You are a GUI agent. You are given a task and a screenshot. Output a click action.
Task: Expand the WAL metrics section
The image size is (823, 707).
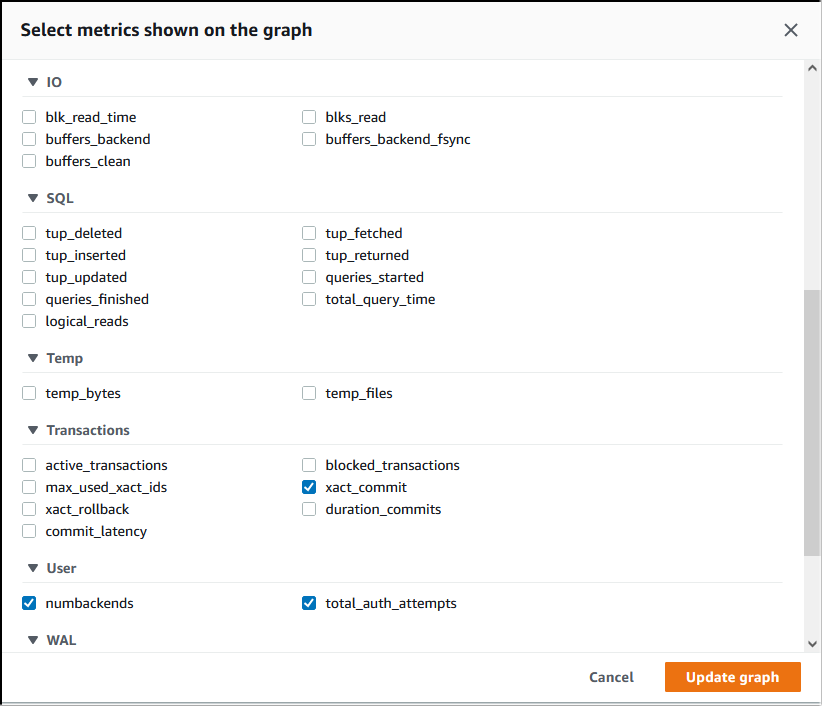[x=34, y=640]
